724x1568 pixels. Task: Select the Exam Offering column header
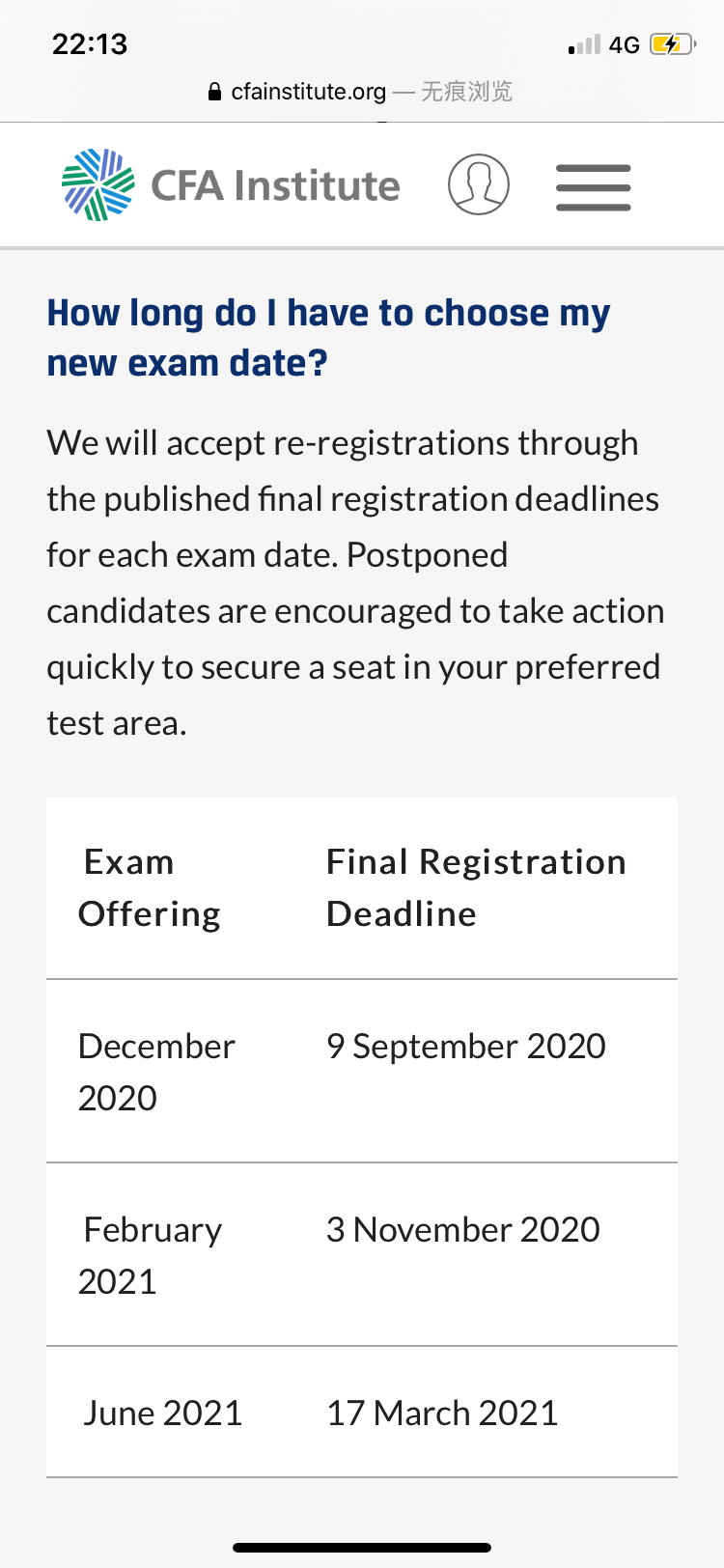[150, 888]
